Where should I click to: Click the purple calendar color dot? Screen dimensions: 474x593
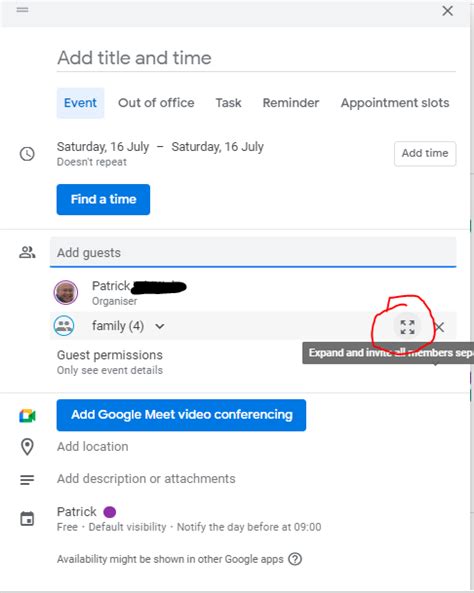pos(110,512)
